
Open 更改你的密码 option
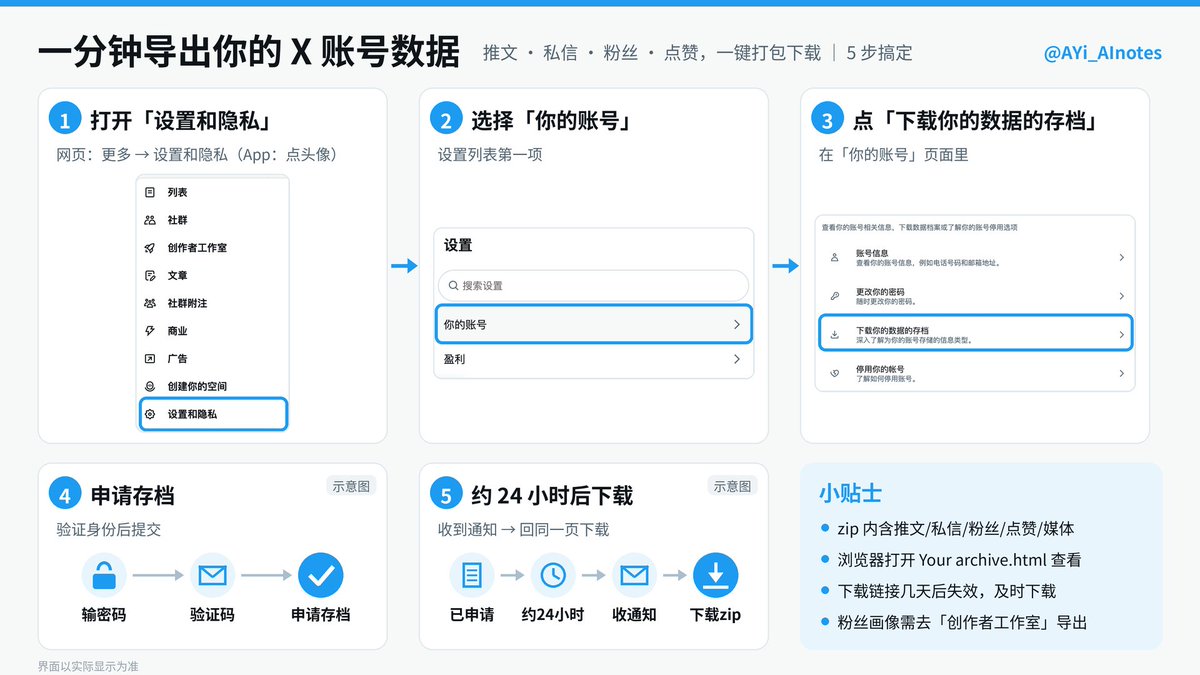click(x=975, y=296)
